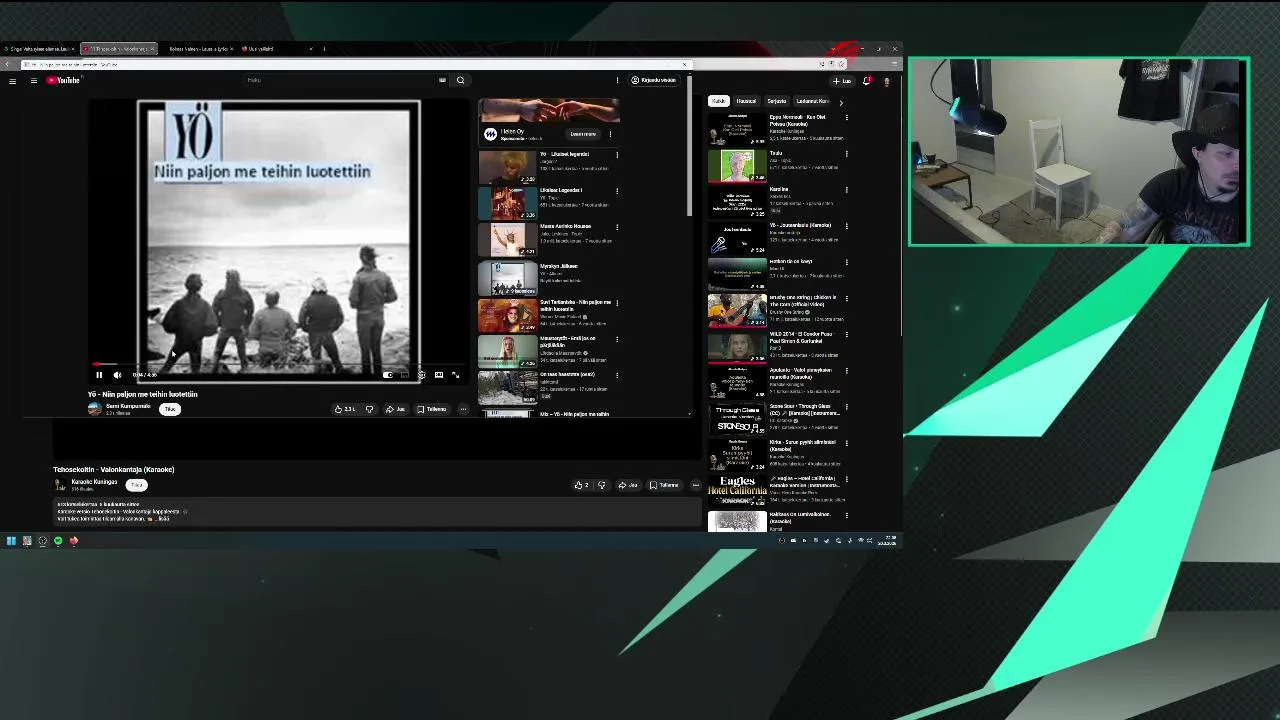Like the Tehosekoitin Valonkantaja karaoke video
Screen dimensions: 1280x720
click(581, 485)
